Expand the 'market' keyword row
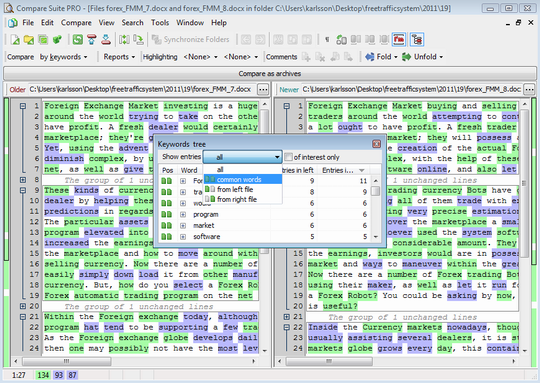Image resolution: width=540 pixels, height=383 pixels. (x=183, y=226)
